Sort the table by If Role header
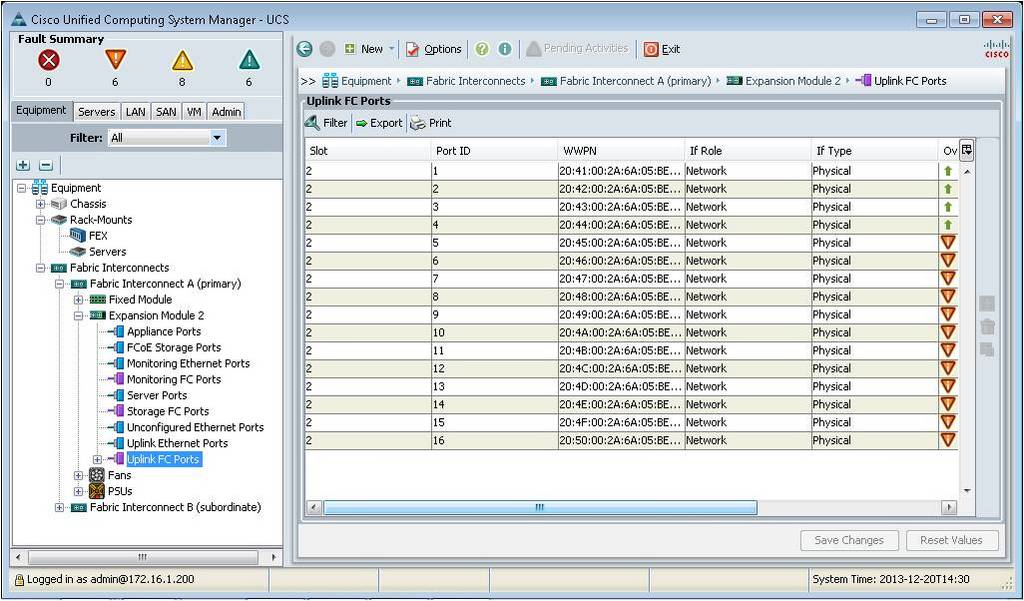 pyautogui.click(x=746, y=151)
